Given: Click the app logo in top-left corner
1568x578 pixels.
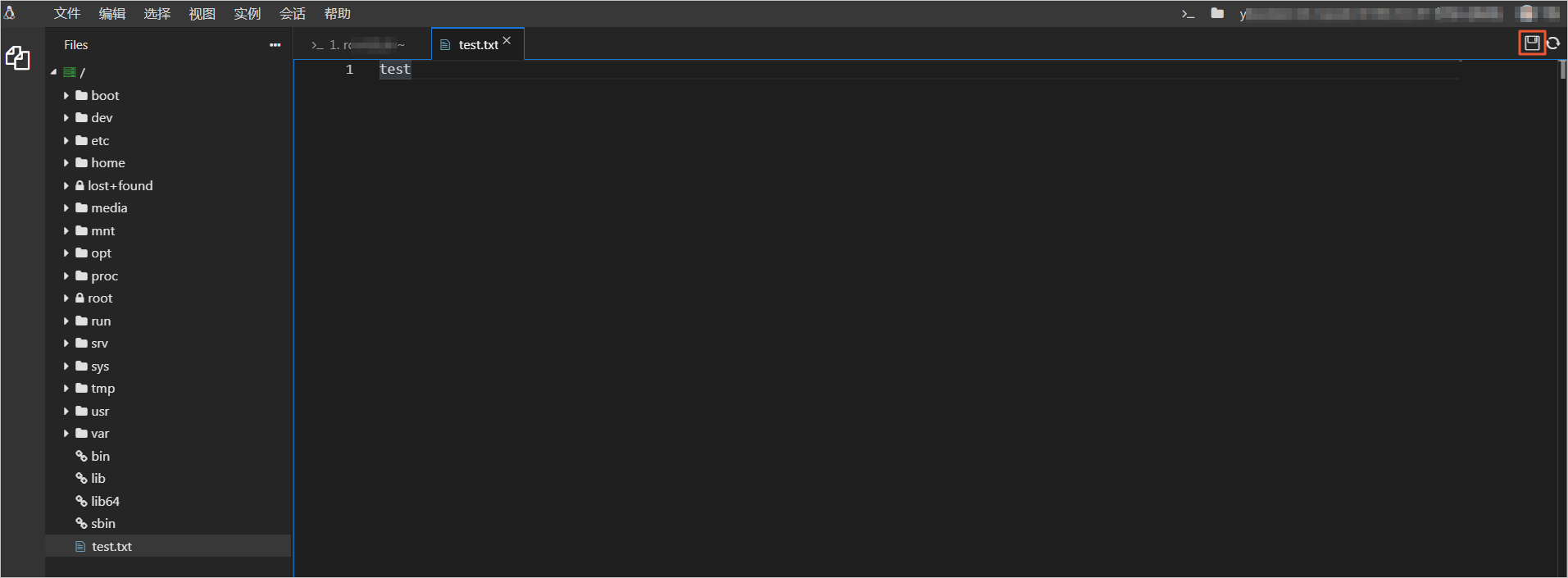Looking at the screenshot, I should pyautogui.click(x=10, y=13).
